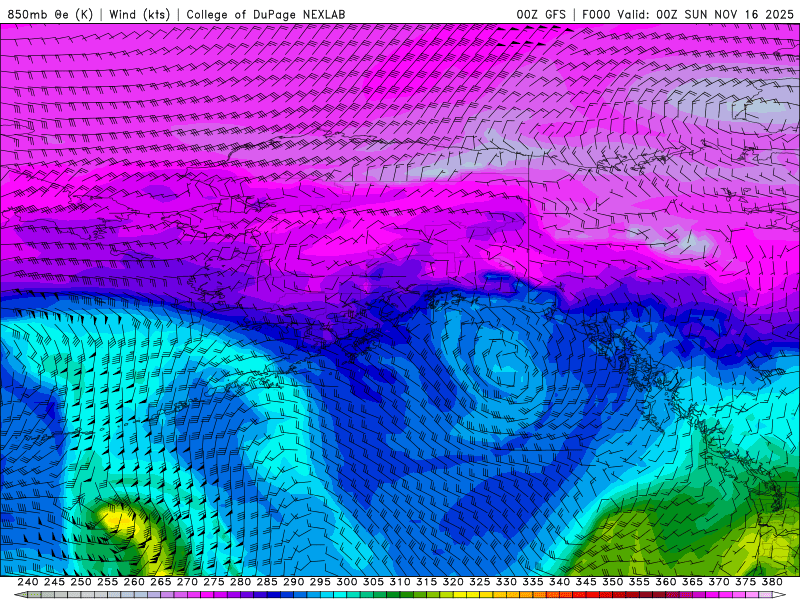
Task: Click the 265 colorbar label
Action: (x=160, y=582)
